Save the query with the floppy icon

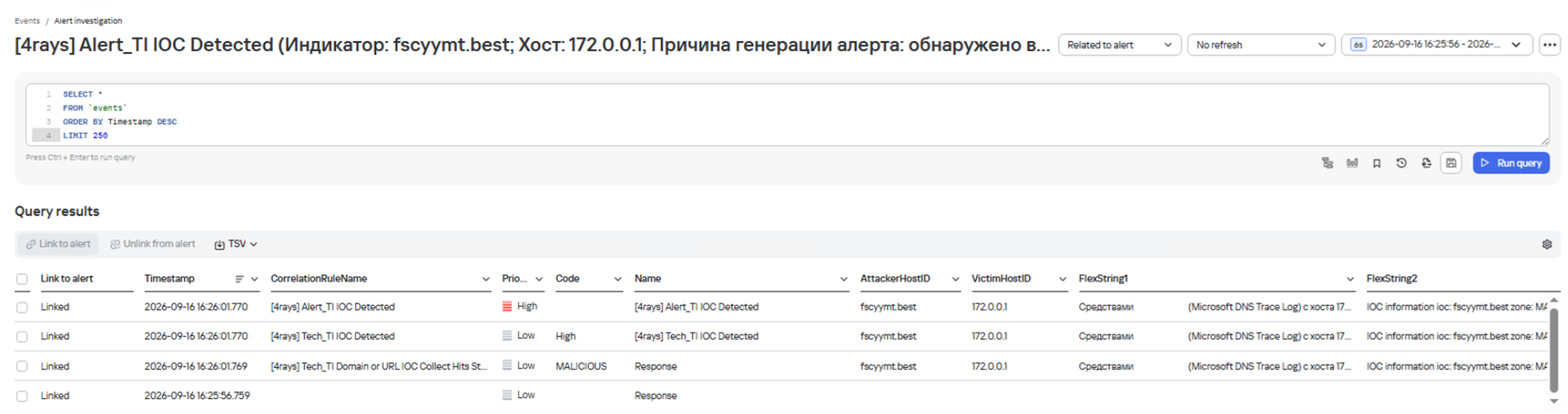(x=1450, y=163)
